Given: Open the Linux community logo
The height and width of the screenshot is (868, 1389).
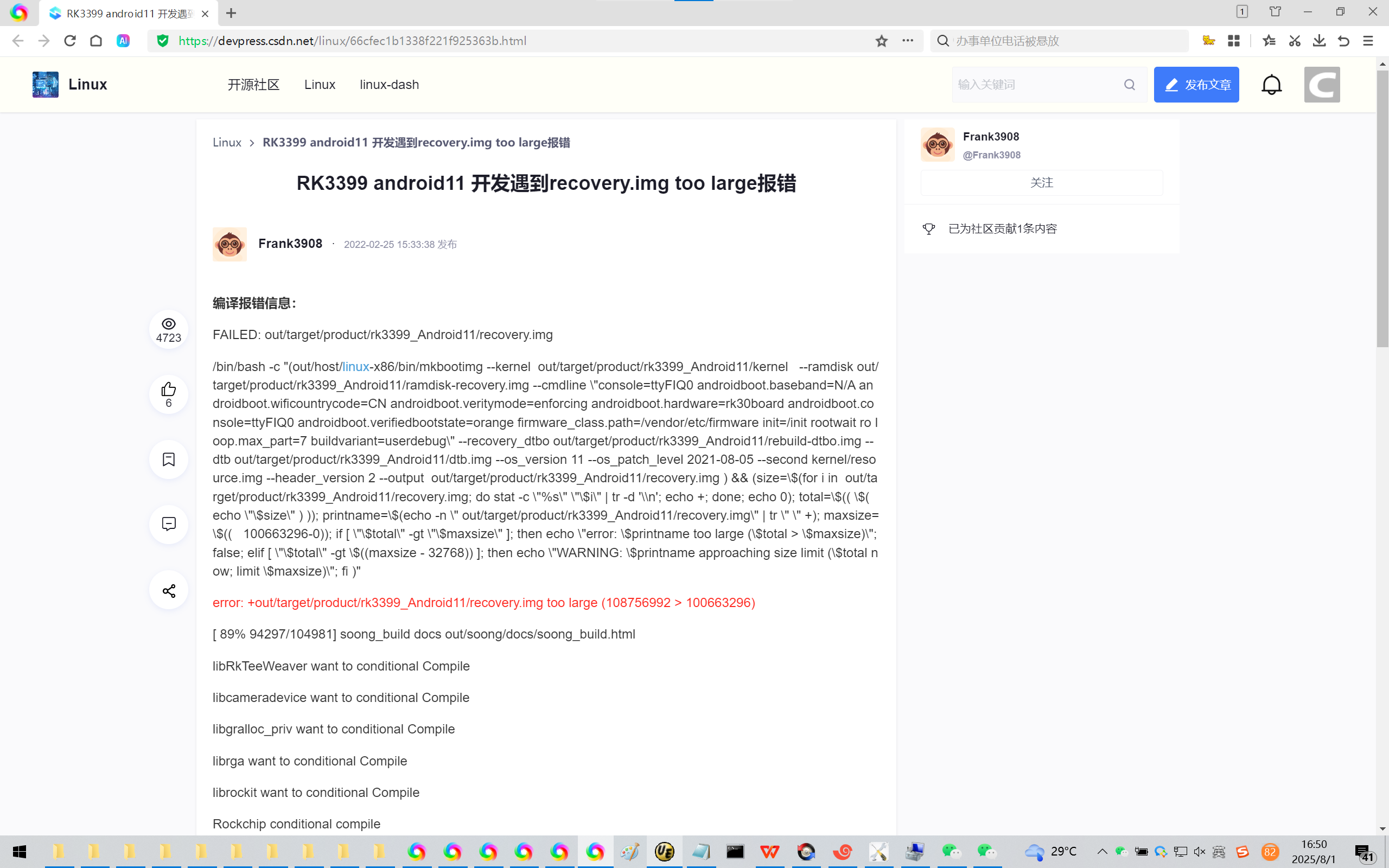Looking at the screenshot, I should click(x=46, y=85).
